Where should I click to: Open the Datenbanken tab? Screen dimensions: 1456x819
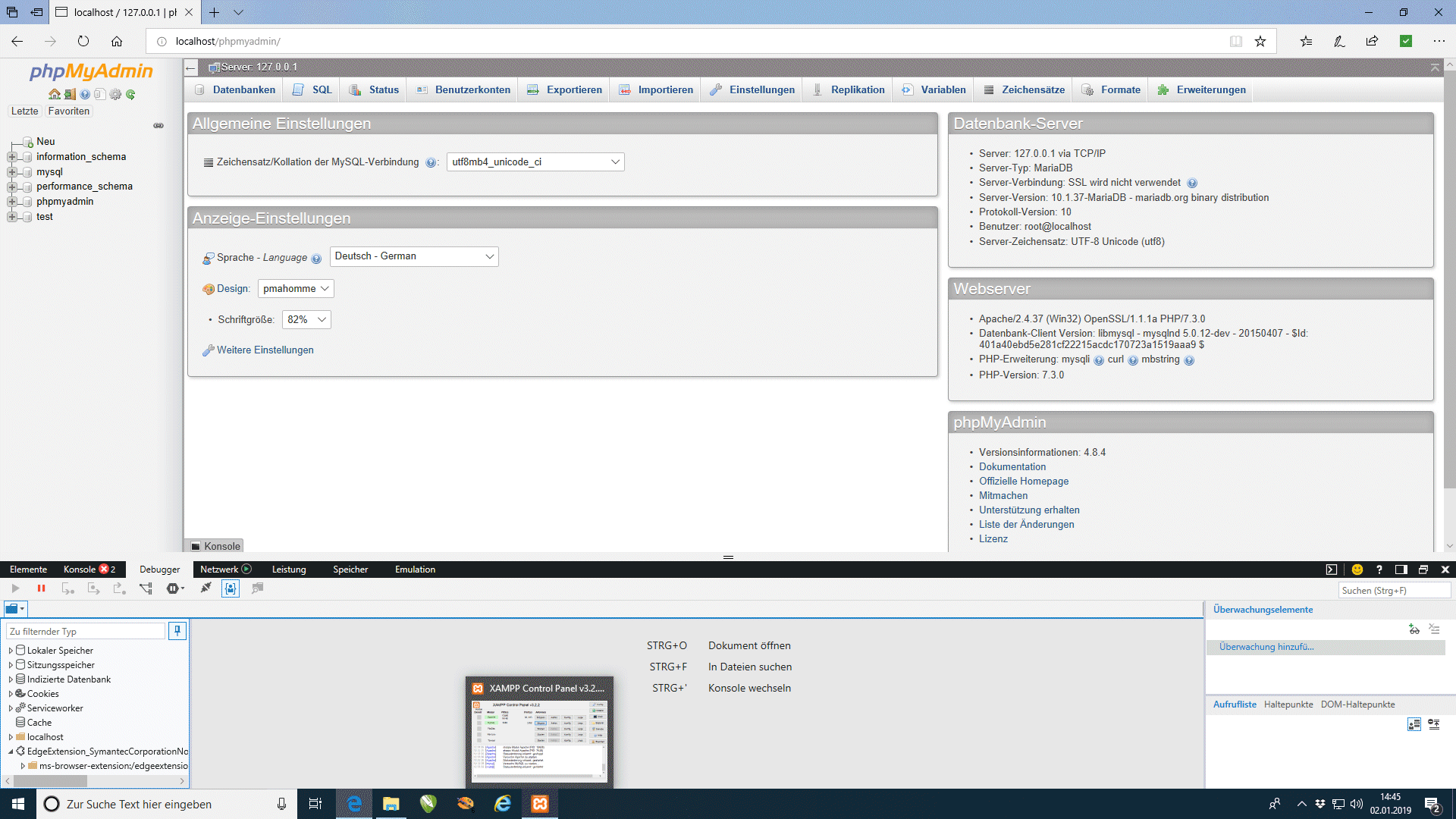coord(235,90)
